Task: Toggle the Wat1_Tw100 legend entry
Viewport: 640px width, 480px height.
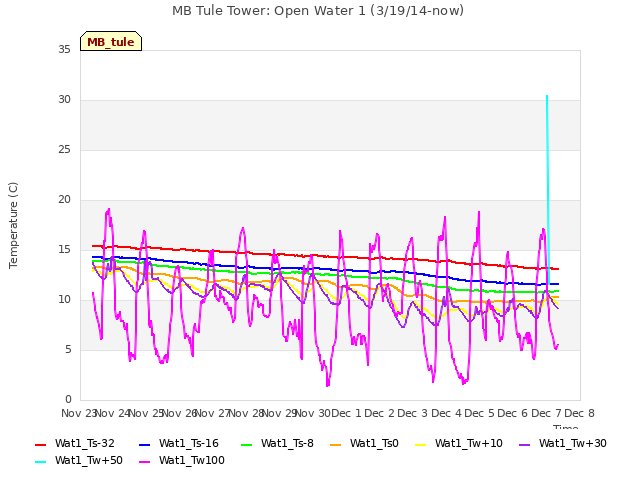Action: point(182,460)
